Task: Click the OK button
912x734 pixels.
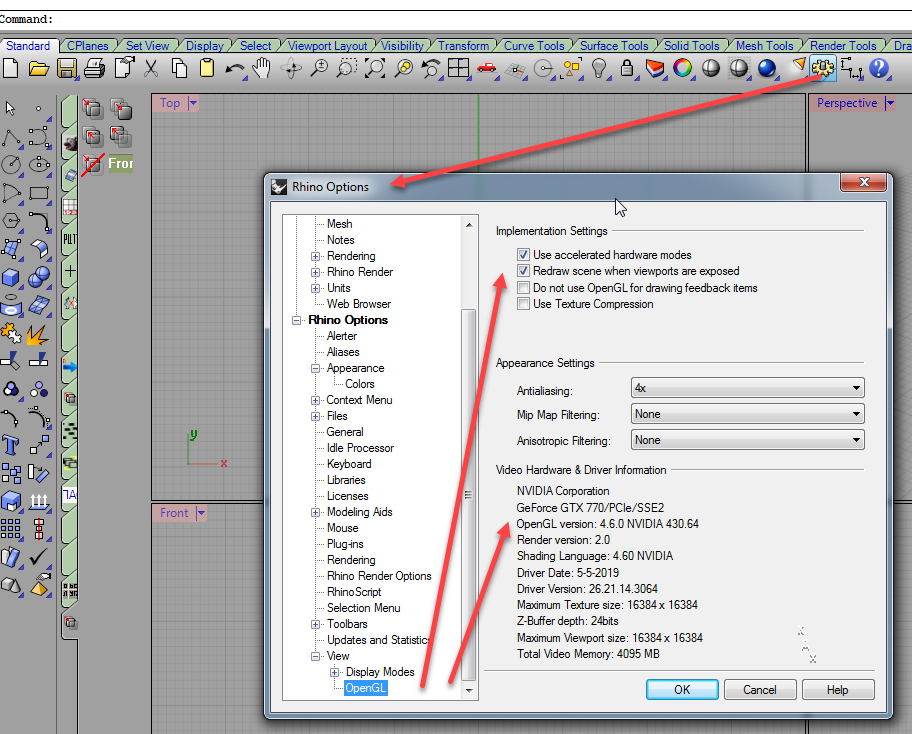Action: coord(682,689)
